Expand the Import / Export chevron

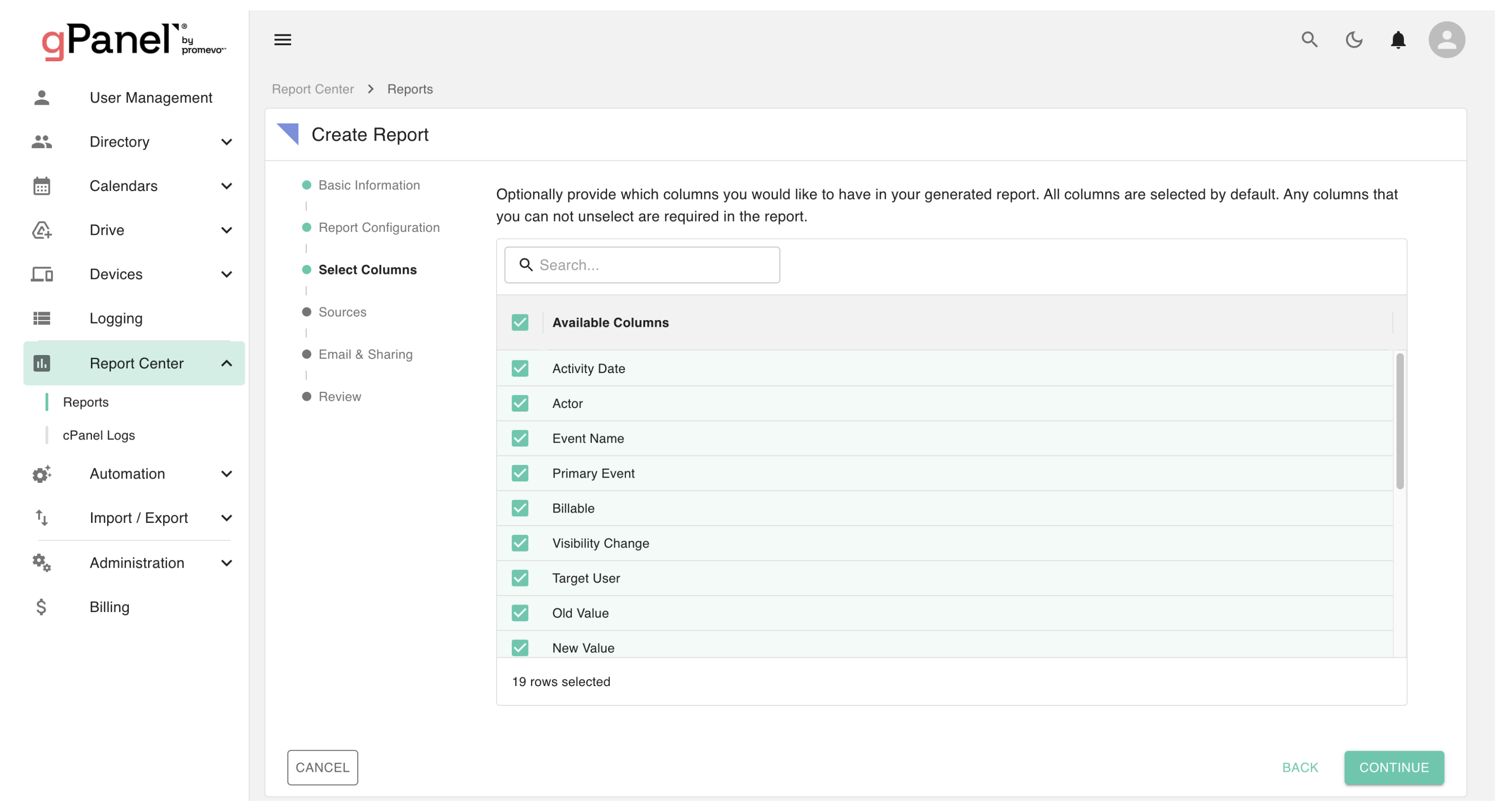tap(226, 518)
